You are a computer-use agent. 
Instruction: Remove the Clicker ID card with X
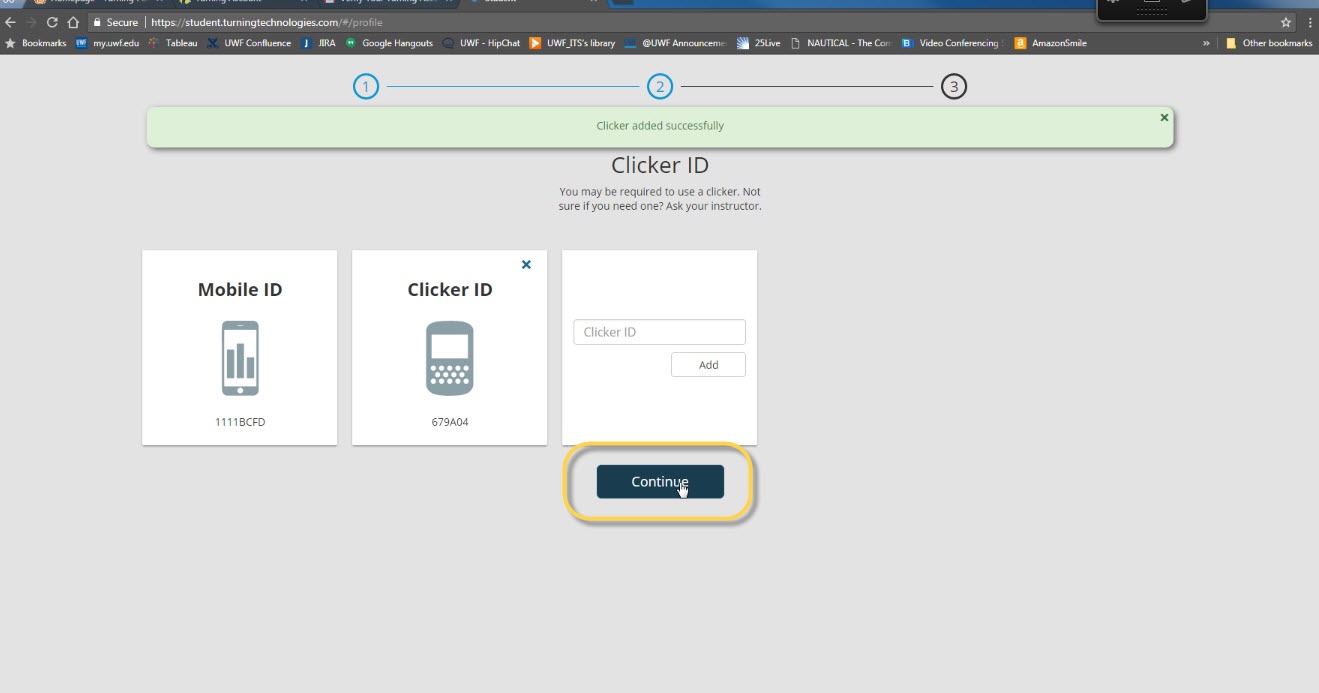tap(526, 265)
